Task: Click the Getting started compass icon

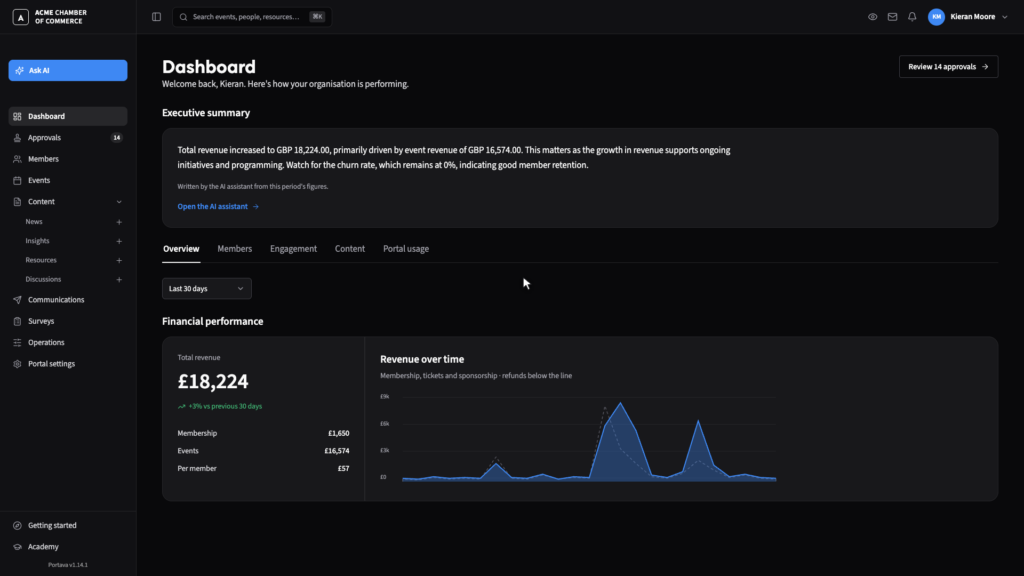Action: point(18,526)
